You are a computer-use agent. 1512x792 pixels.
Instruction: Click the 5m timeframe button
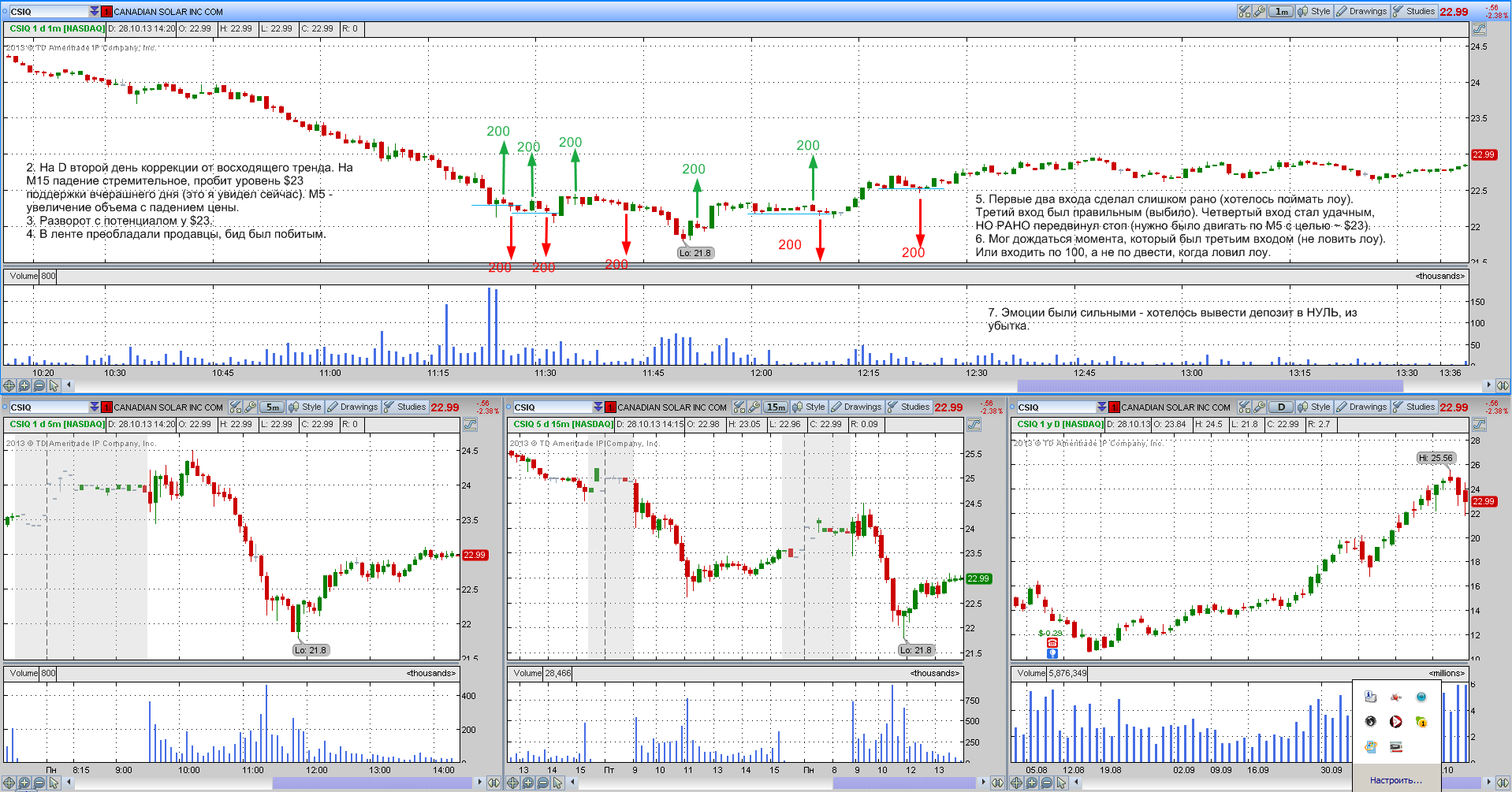pyautogui.click(x=271, y=407)
